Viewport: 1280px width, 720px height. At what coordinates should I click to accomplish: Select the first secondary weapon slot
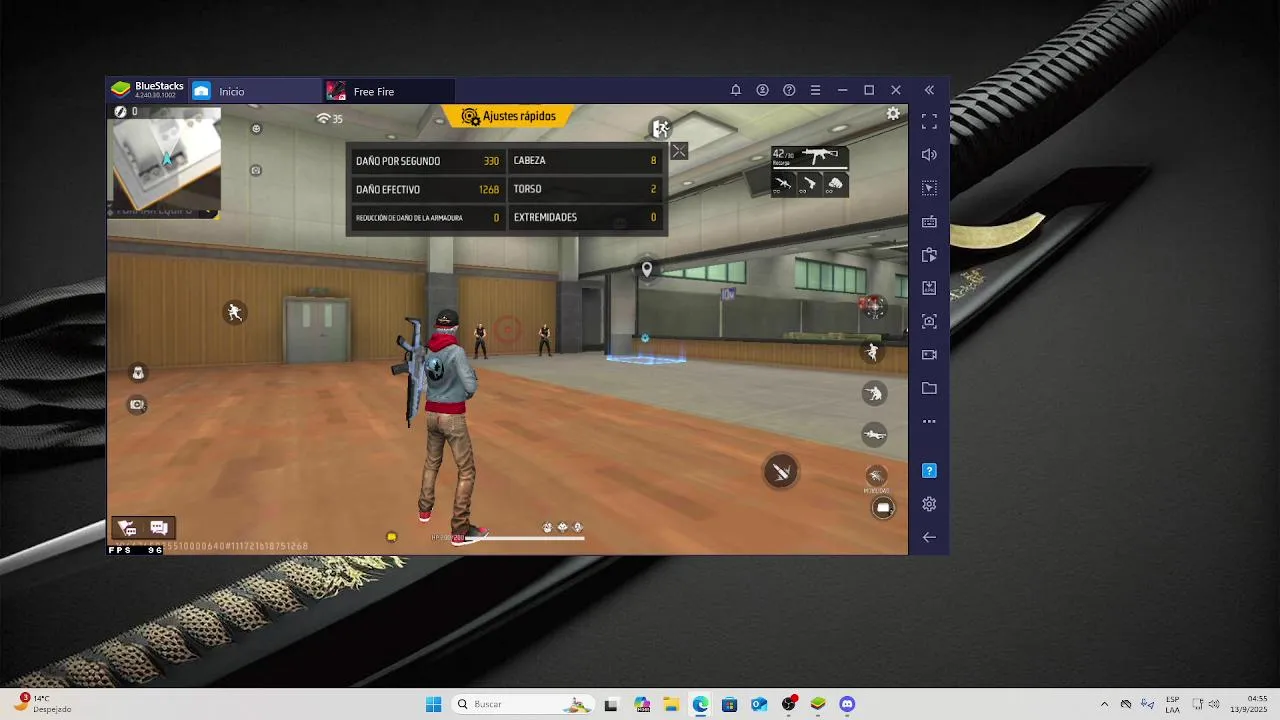(x=783, y=184)
